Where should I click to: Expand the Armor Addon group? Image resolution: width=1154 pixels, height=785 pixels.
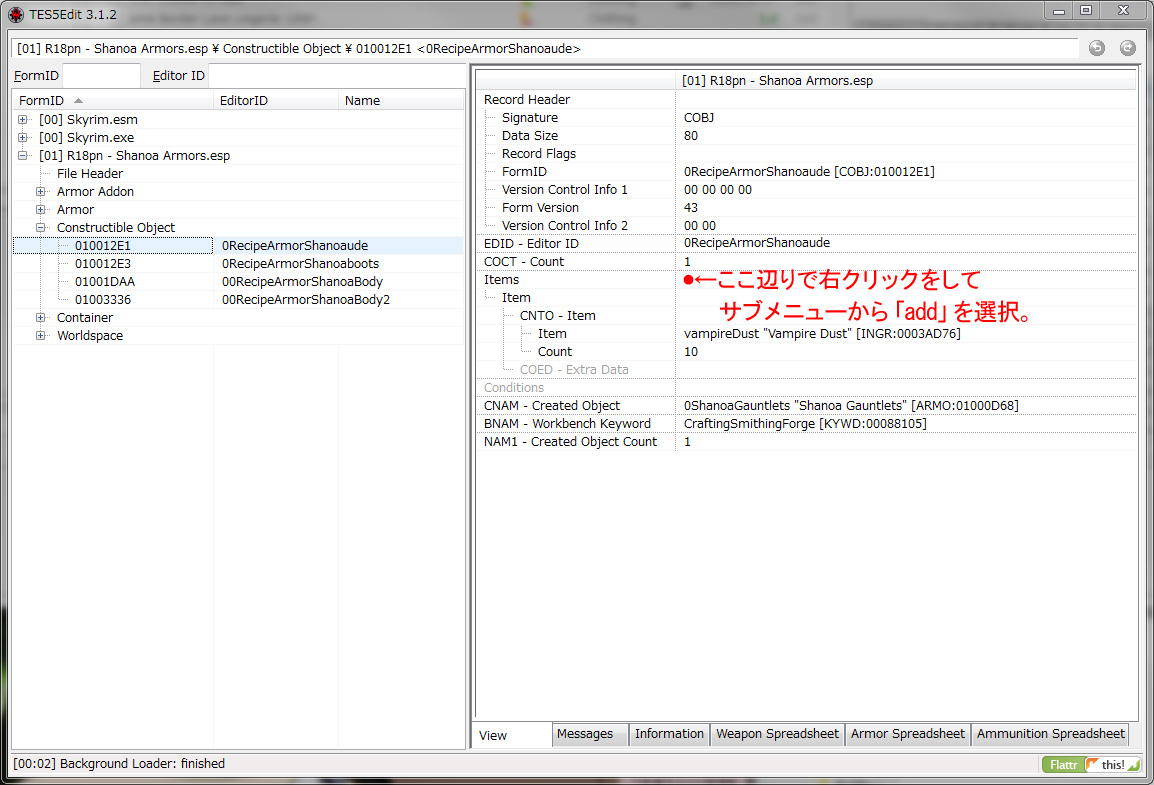40,192
